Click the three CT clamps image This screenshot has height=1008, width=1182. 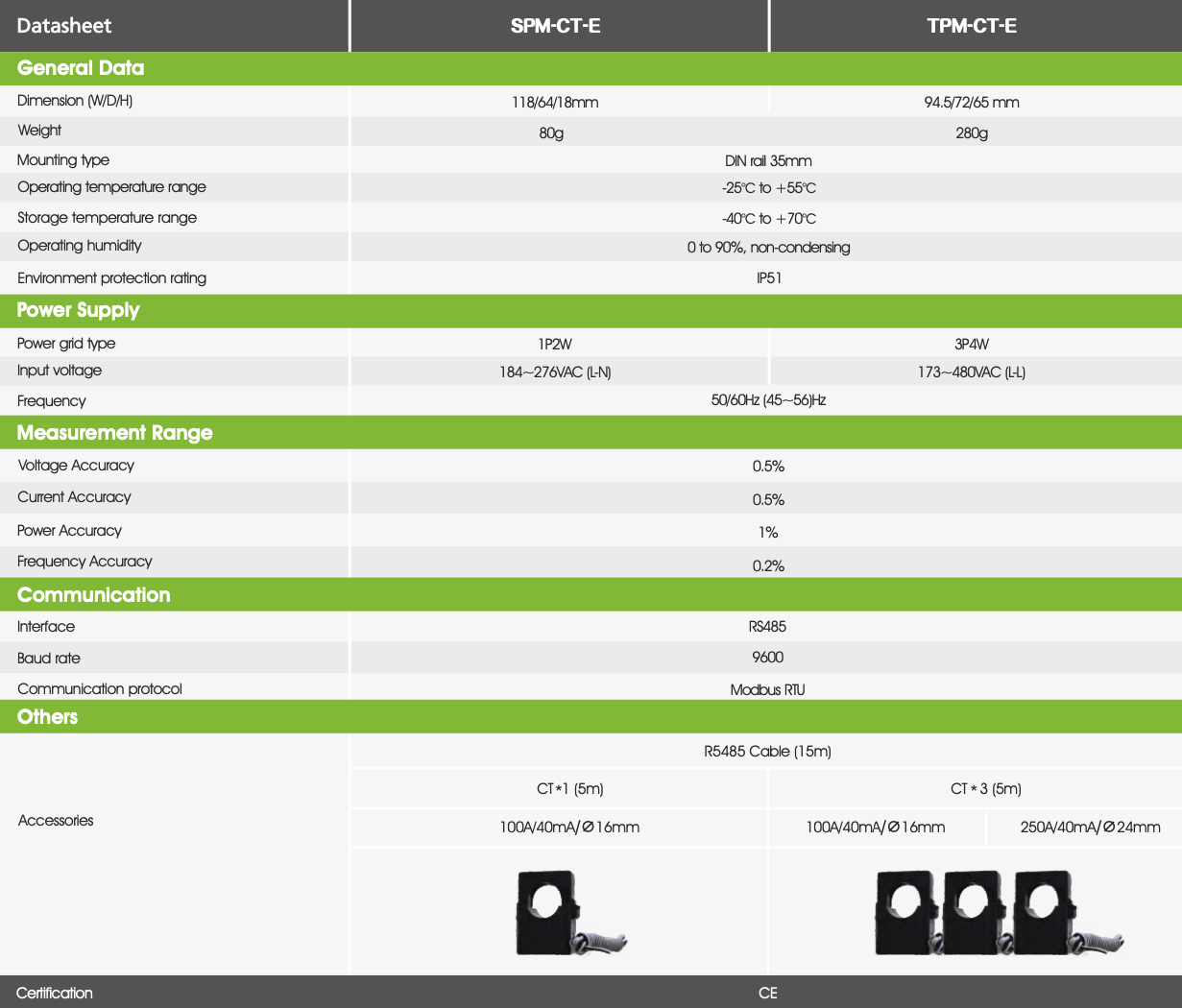[999, 912]
